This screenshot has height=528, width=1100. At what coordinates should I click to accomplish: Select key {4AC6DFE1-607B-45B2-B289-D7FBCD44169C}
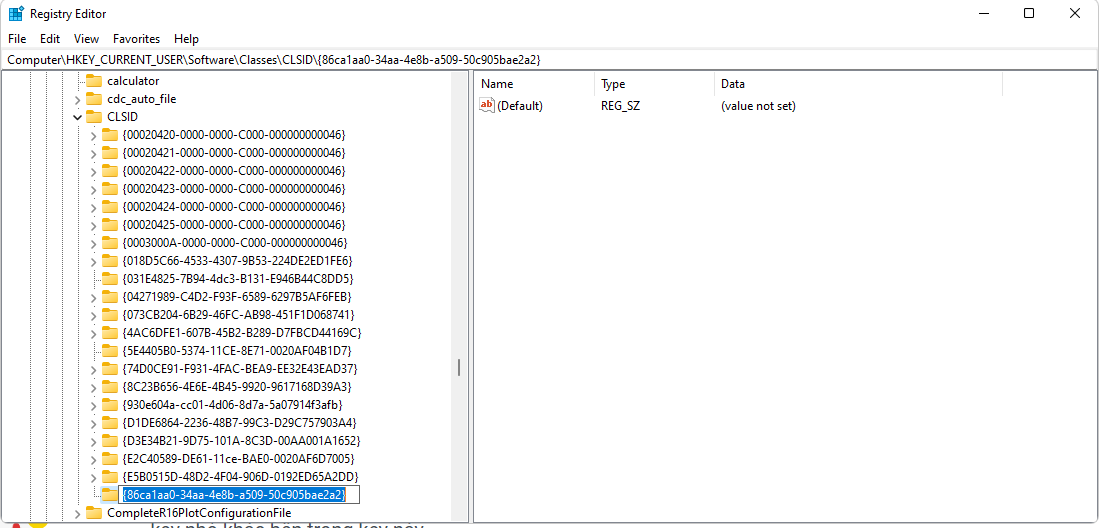pos(241,333)
